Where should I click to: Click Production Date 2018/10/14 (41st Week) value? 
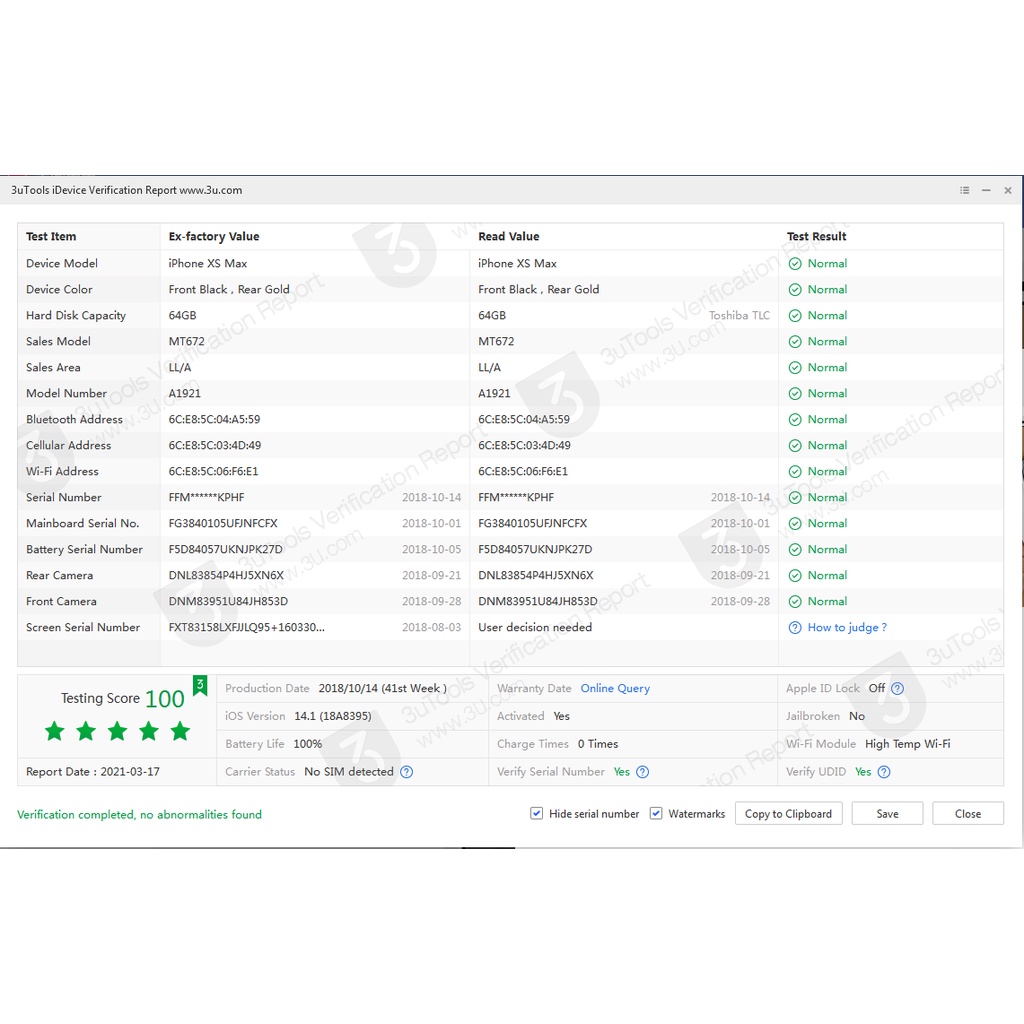pos(383,688)
